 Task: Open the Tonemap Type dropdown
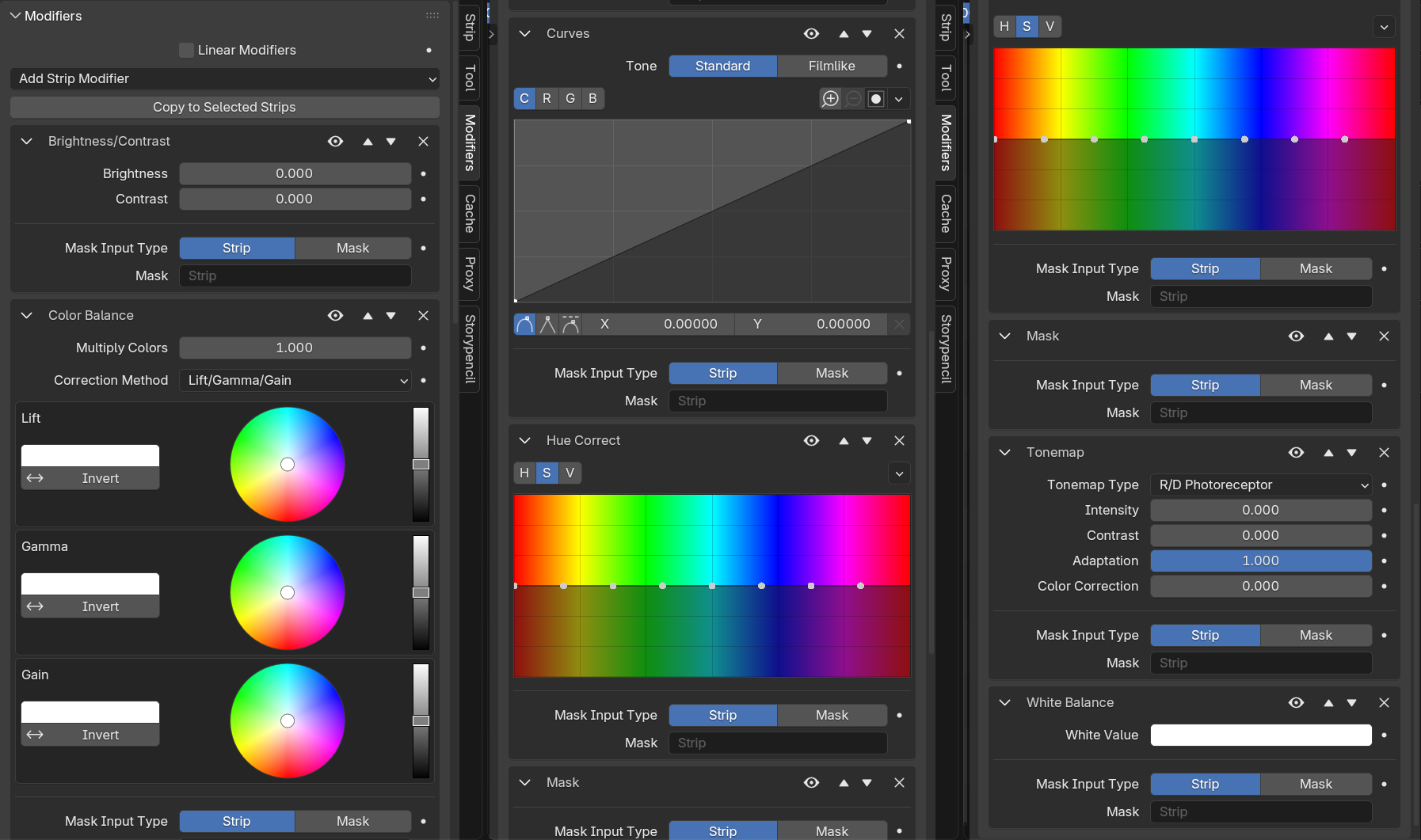click(1261, 485)
